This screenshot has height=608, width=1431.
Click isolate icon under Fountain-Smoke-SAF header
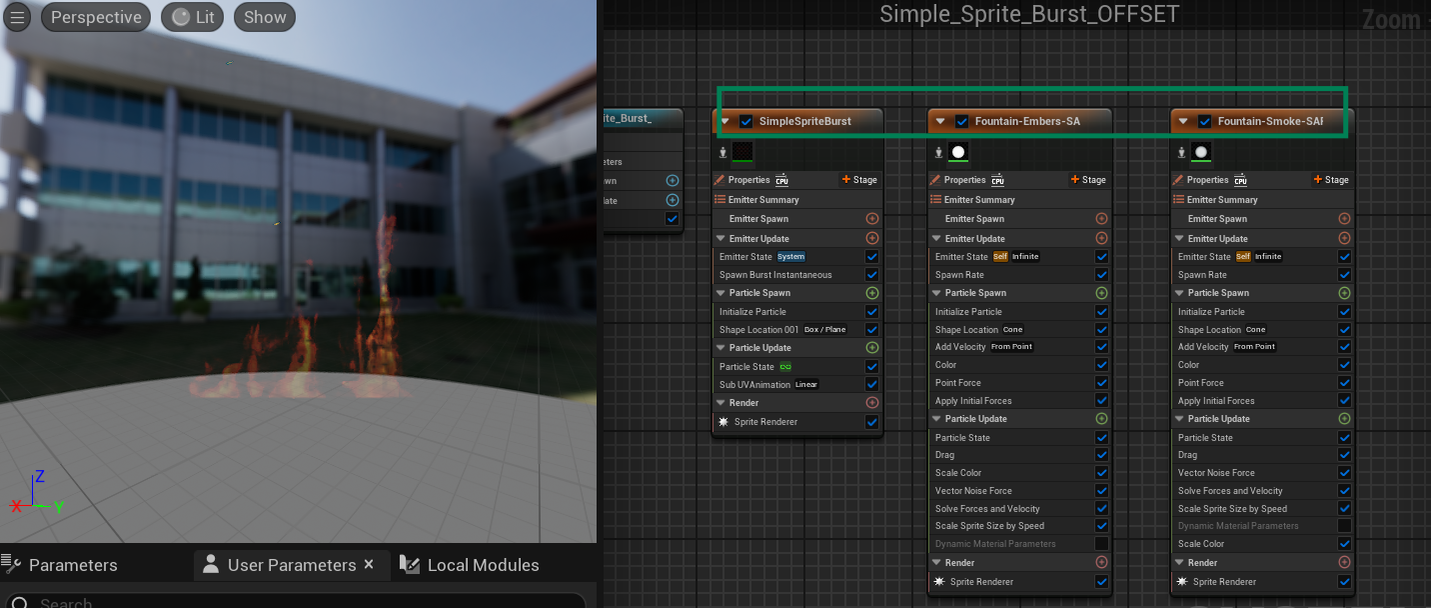[1181, 152]
